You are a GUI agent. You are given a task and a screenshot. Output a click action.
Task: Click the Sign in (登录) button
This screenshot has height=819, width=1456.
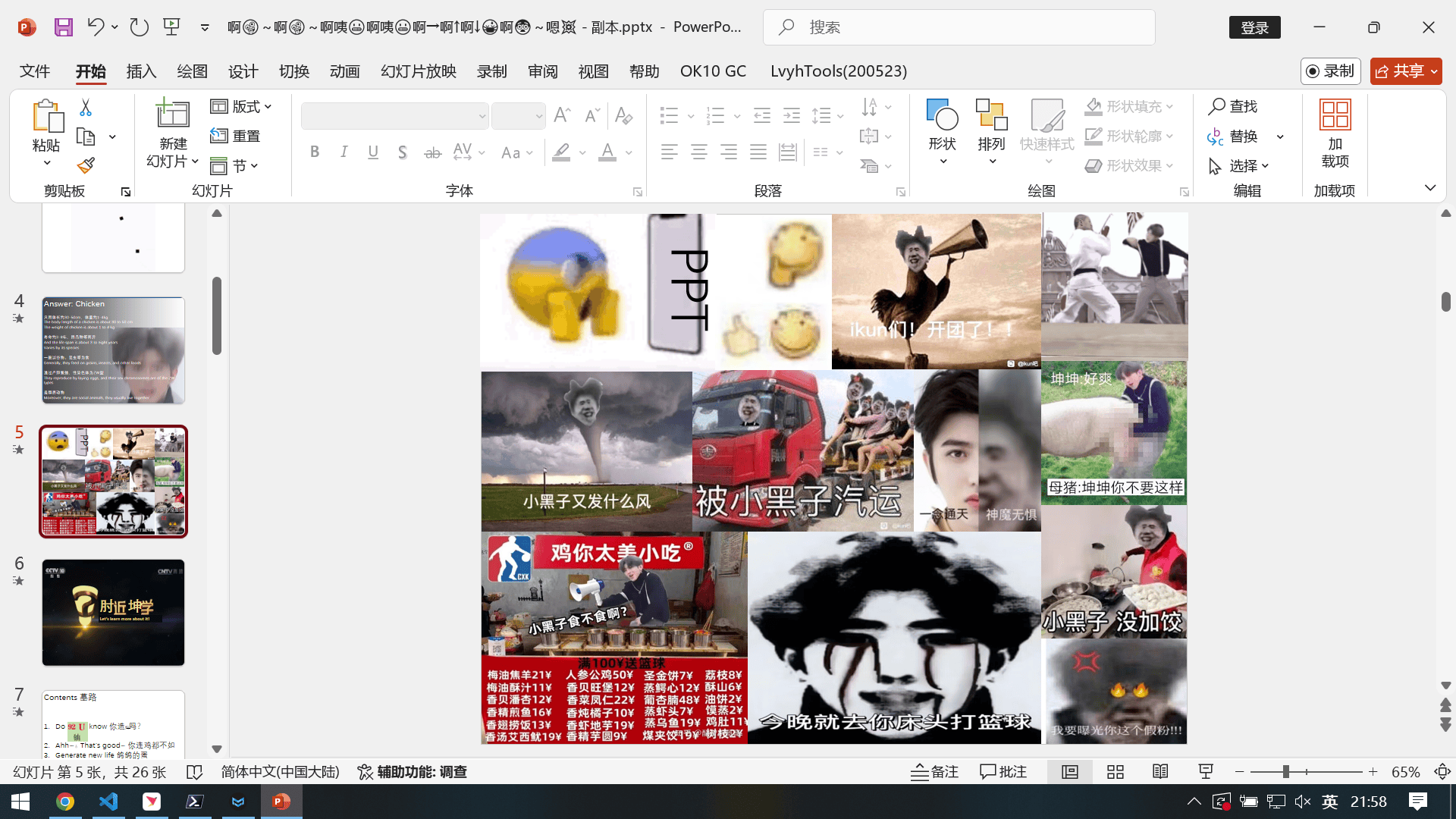coord(1254,27)
